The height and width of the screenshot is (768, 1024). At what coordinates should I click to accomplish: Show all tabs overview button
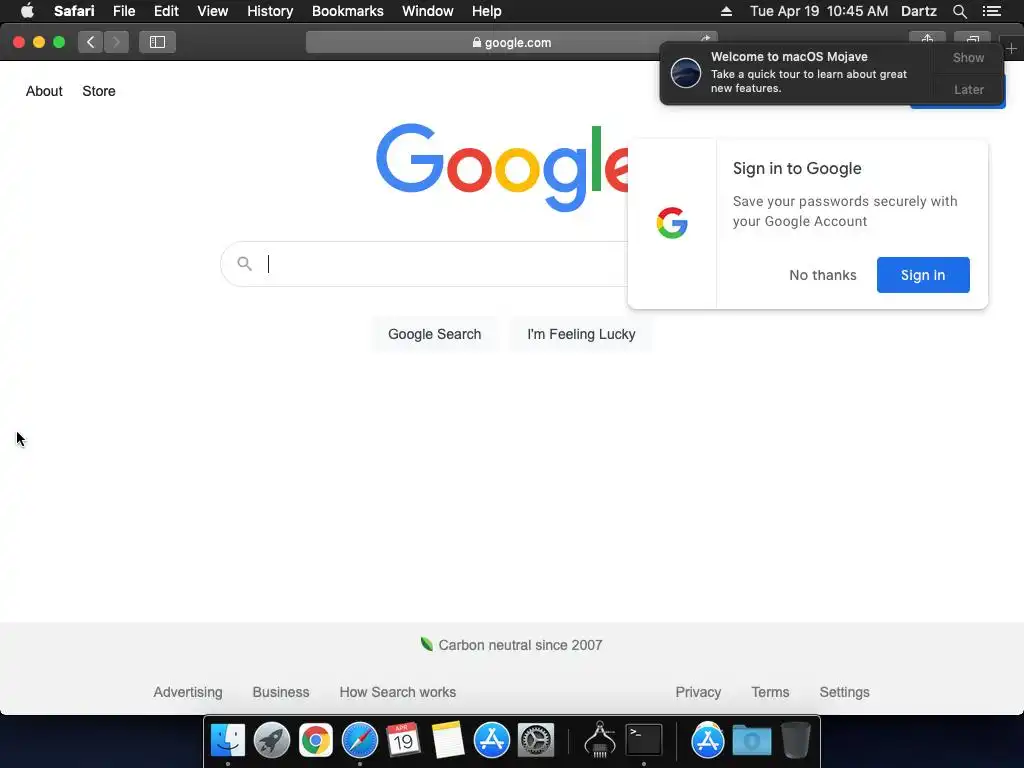972,38
